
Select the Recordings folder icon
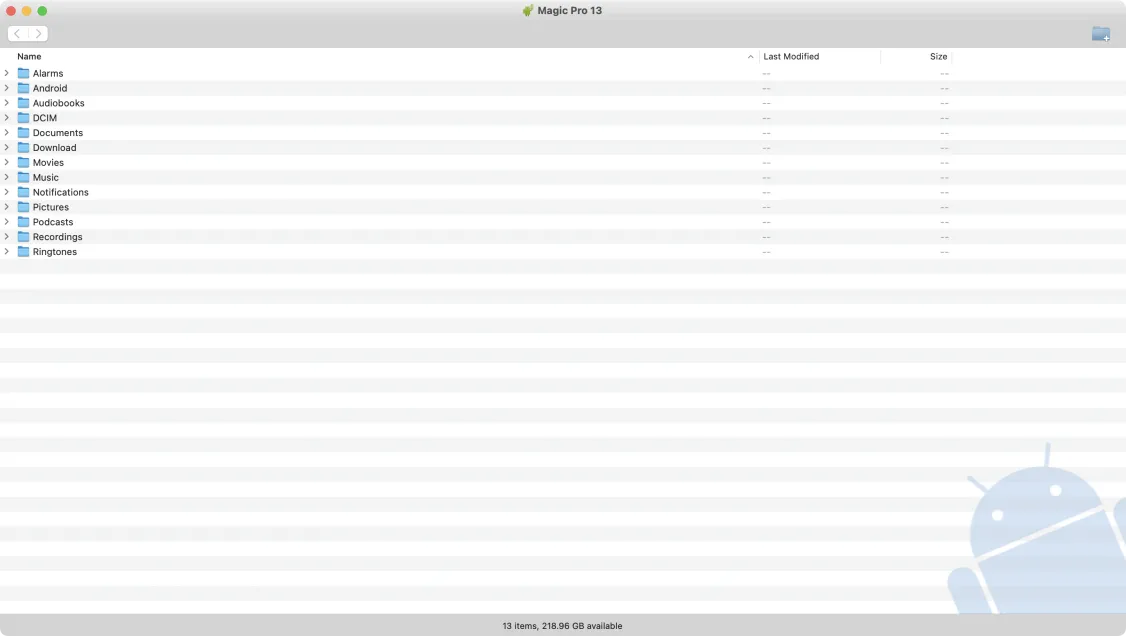[24, 237]
